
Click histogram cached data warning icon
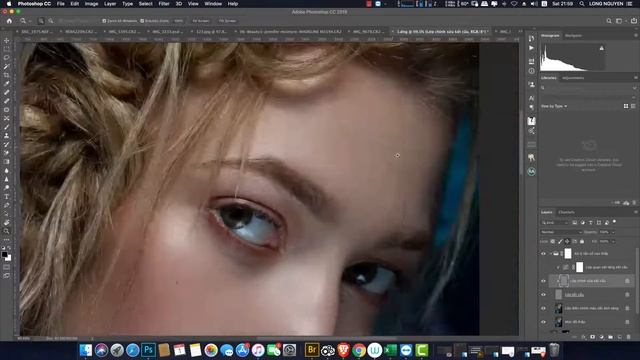tap(601, 48)
